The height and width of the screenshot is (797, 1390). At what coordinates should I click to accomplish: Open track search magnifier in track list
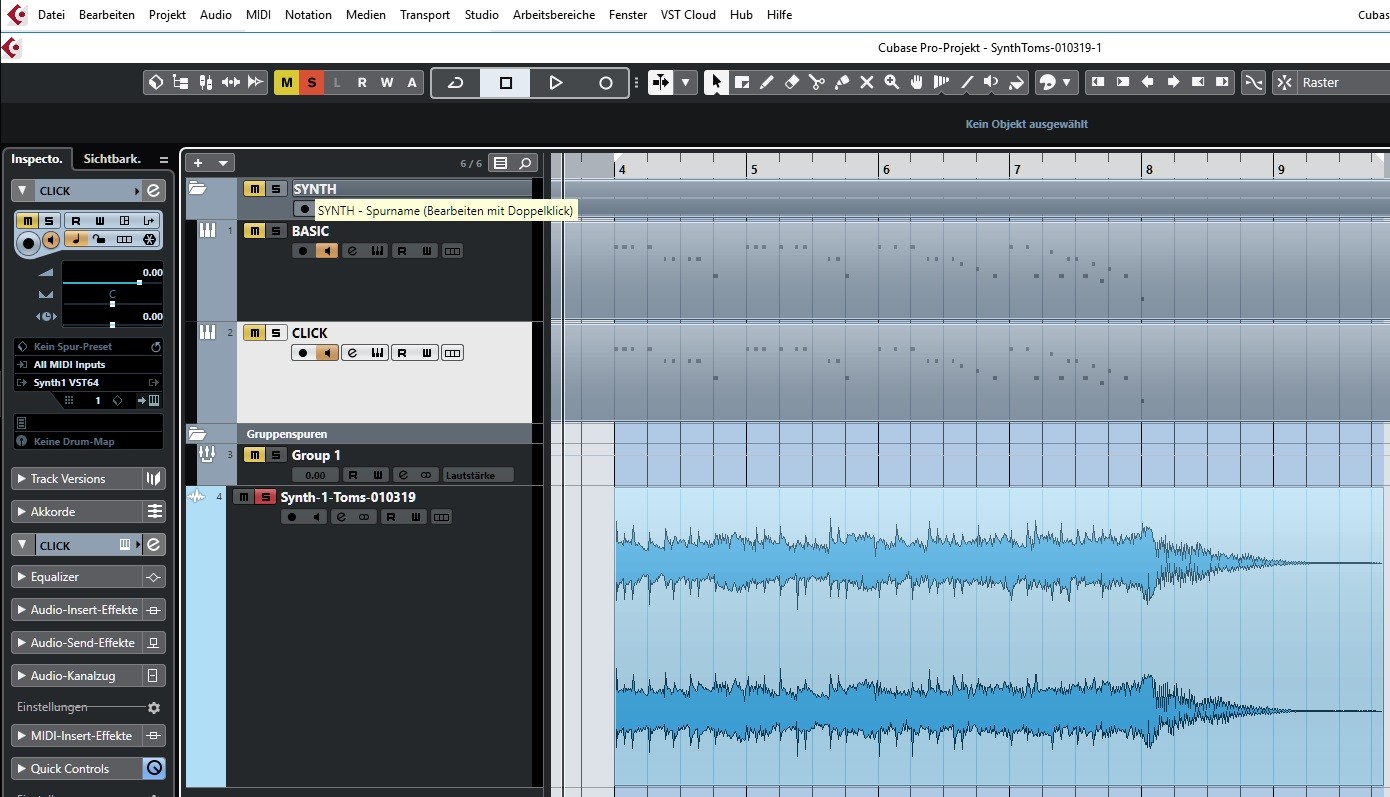pyautogui.click(x=525, y=163)
